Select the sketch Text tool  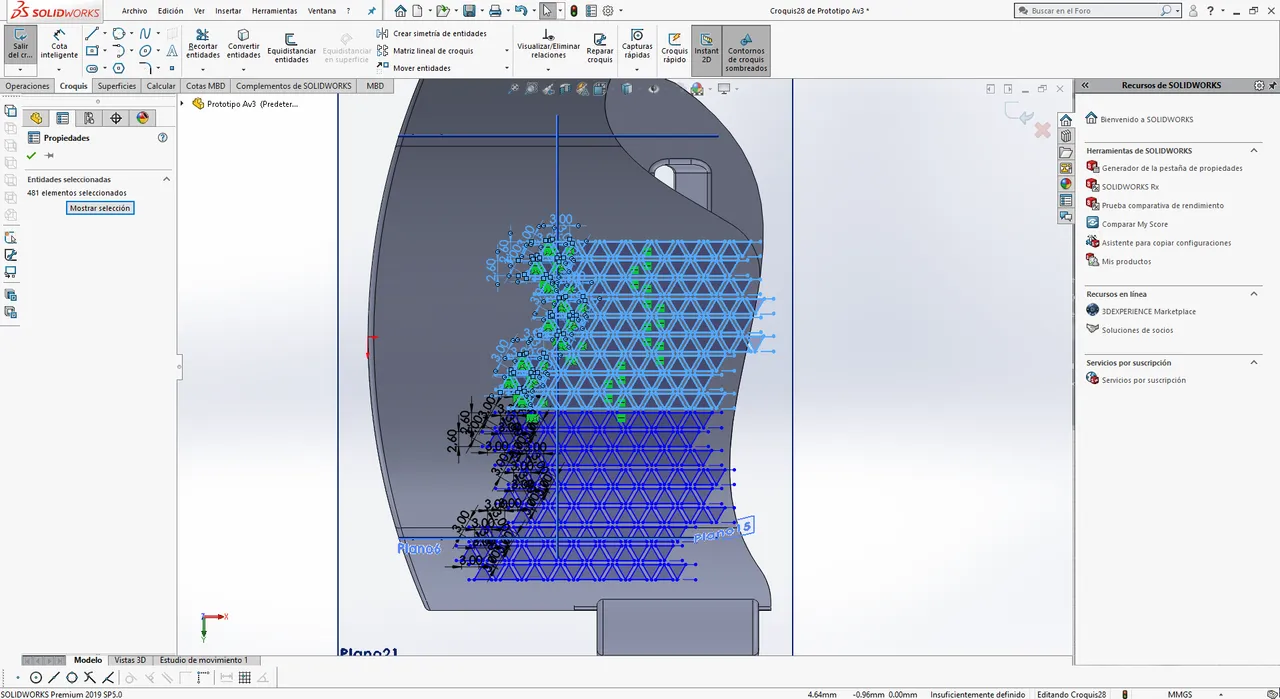(172, 51)
